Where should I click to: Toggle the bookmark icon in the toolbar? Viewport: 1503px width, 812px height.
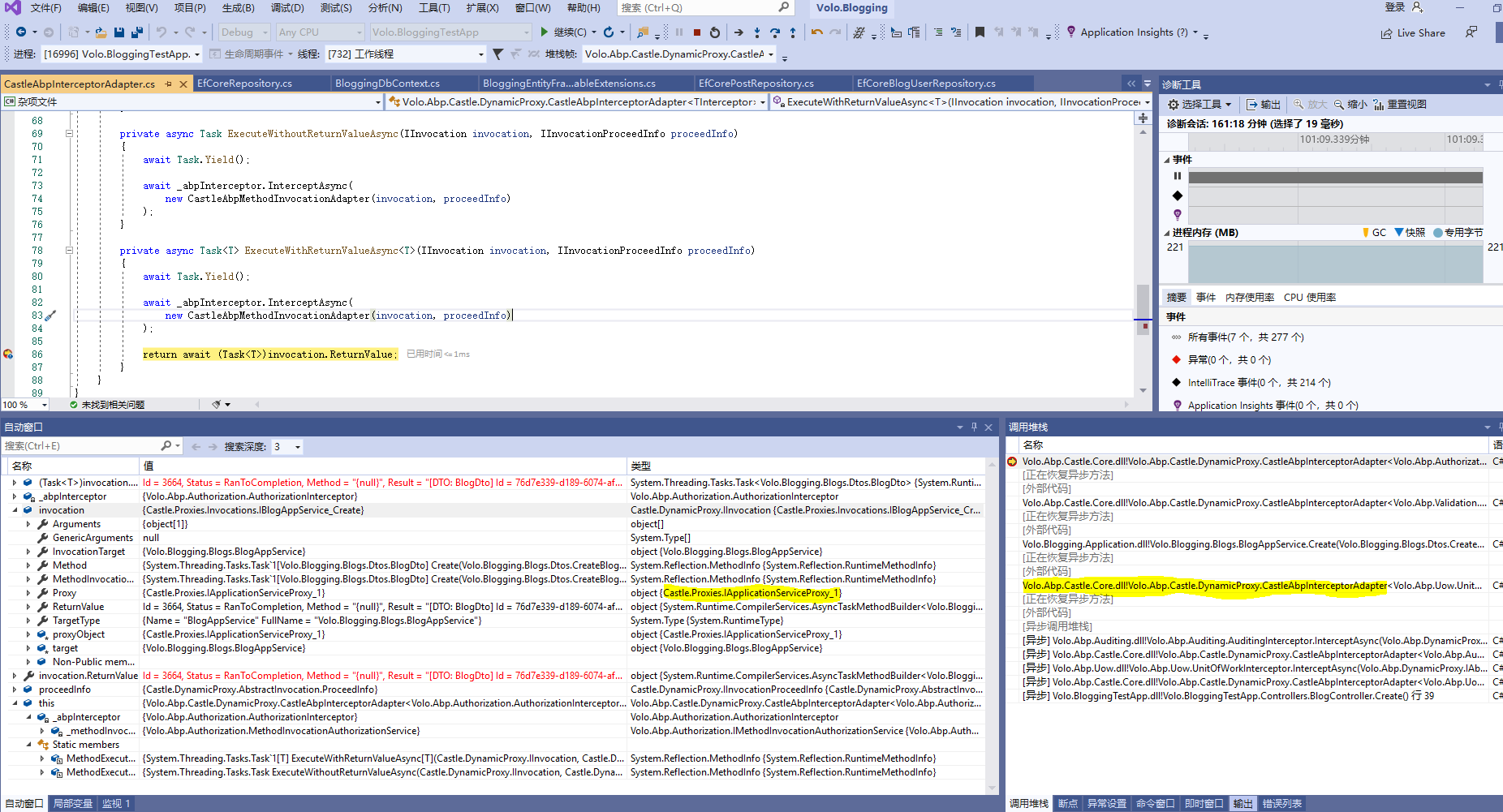pos(980,32)
